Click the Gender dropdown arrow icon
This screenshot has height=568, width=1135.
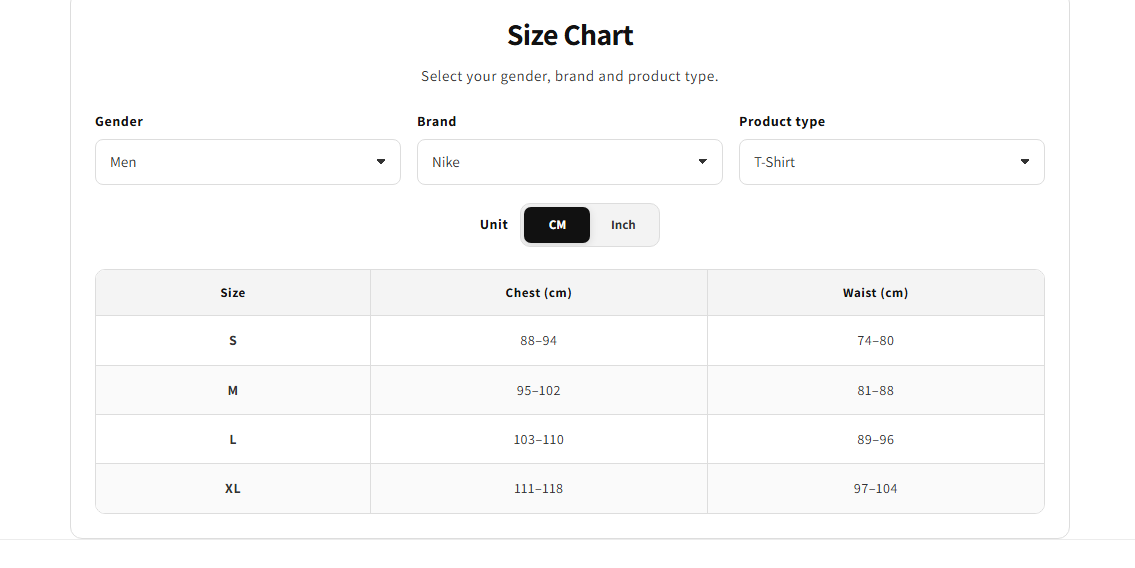click(381, 161)
